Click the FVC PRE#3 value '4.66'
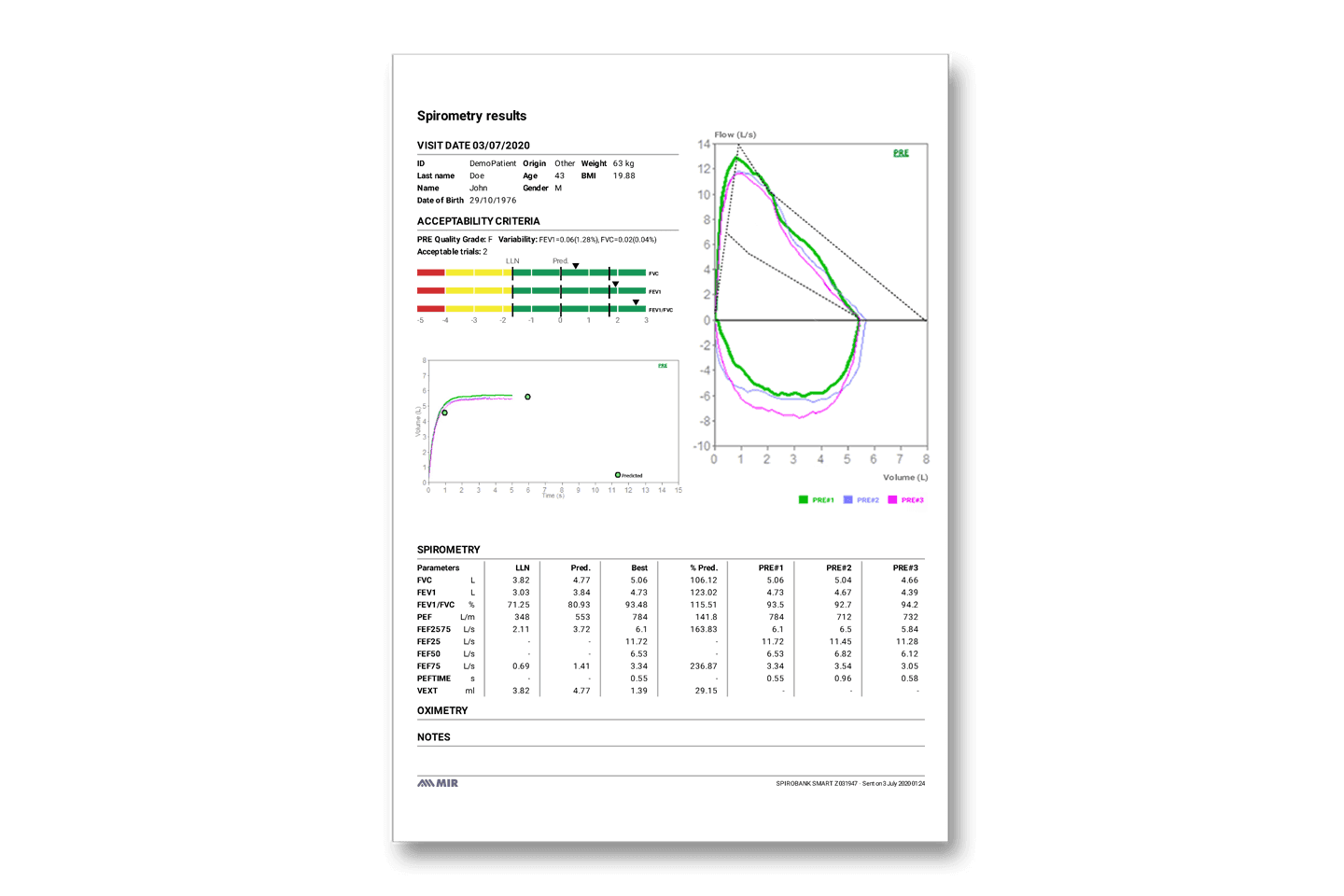The image size is (1344, 896). tap(909, 581)
